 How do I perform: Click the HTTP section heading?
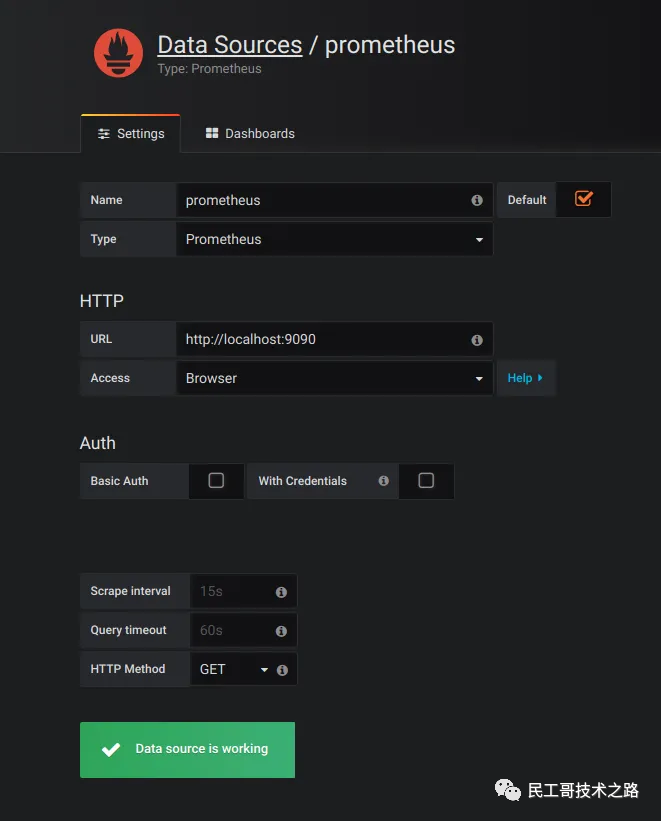pos(102,301)
